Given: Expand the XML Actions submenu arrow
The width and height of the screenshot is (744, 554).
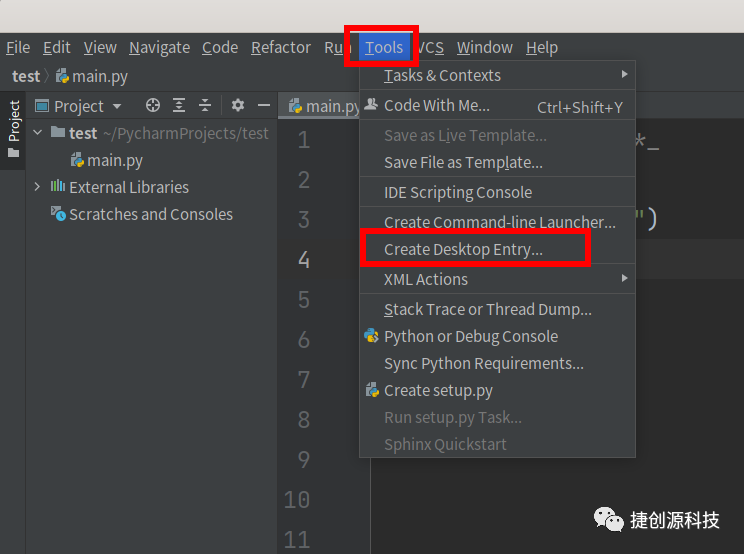Looking at the screenshot, I should (x=624, y=278).
